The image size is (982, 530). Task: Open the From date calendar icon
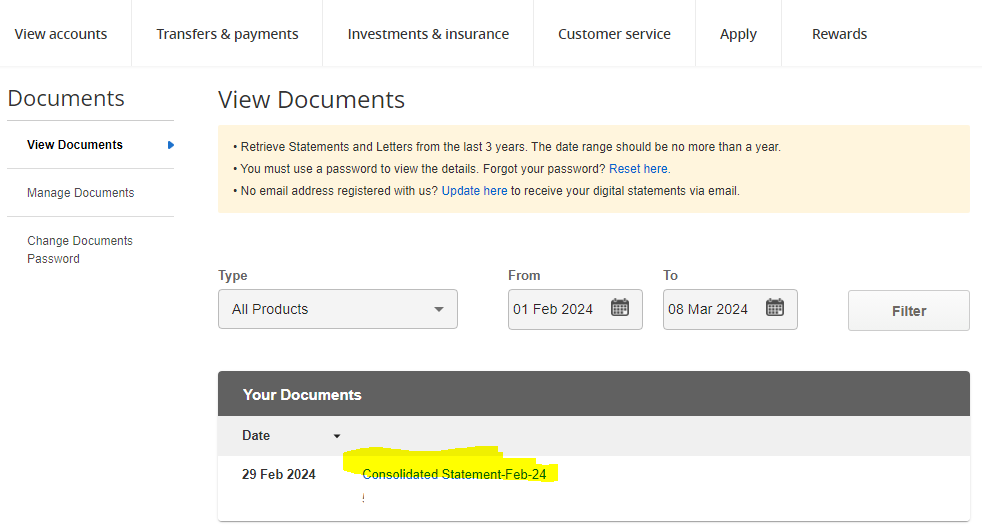coord(619,308)
